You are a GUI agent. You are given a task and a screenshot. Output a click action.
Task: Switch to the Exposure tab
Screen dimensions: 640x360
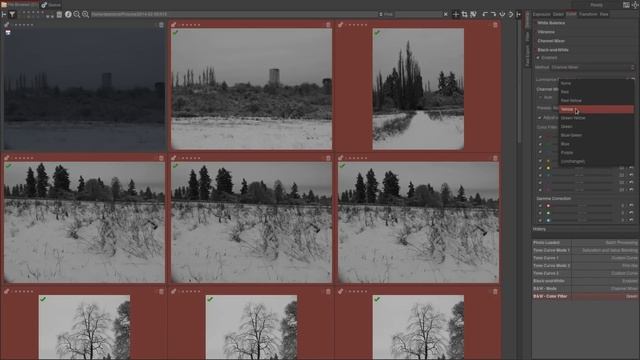pyautogui.click(x=542, y=14)
